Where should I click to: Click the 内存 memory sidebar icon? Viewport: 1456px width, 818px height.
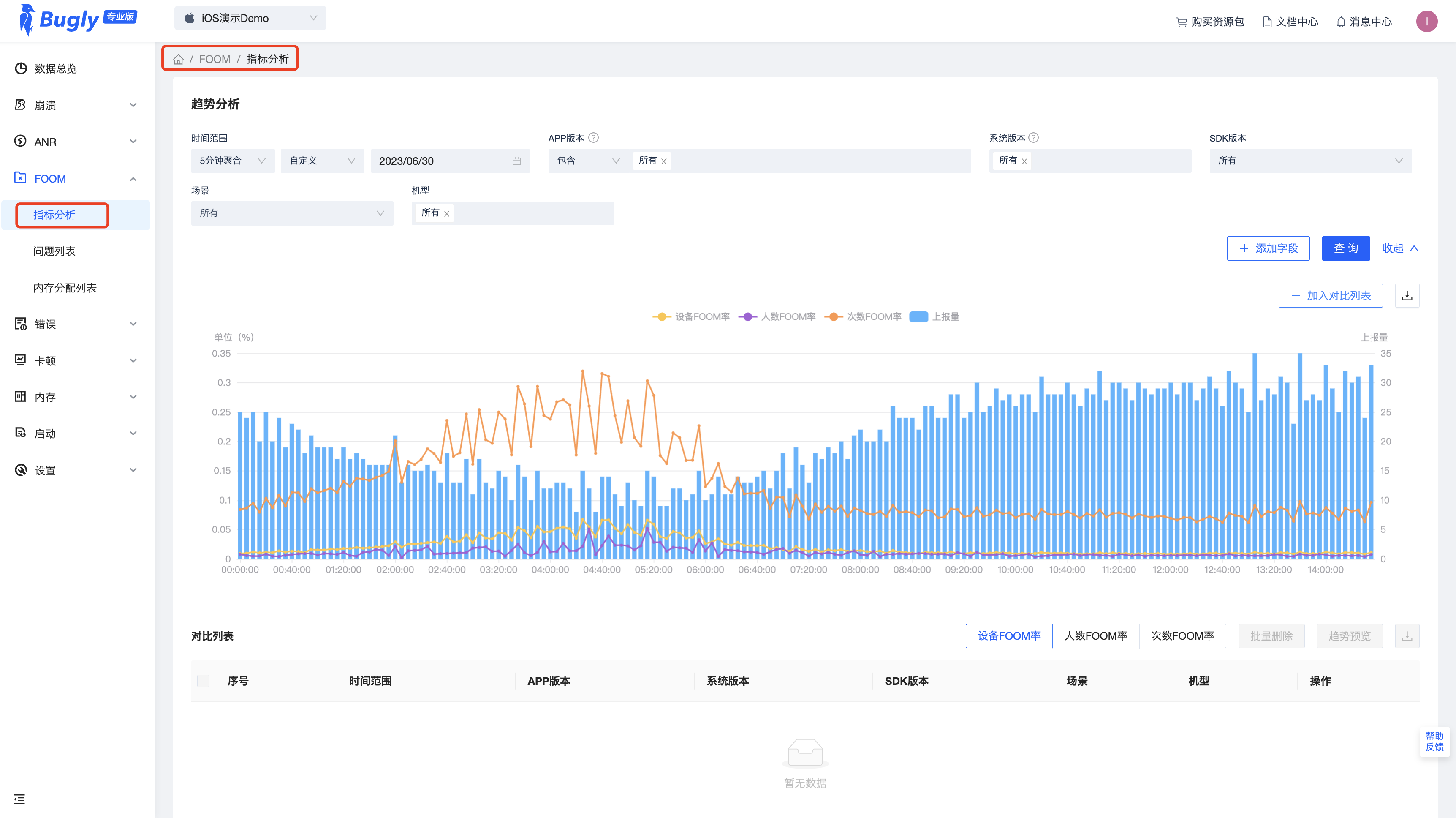click(21, 397)
